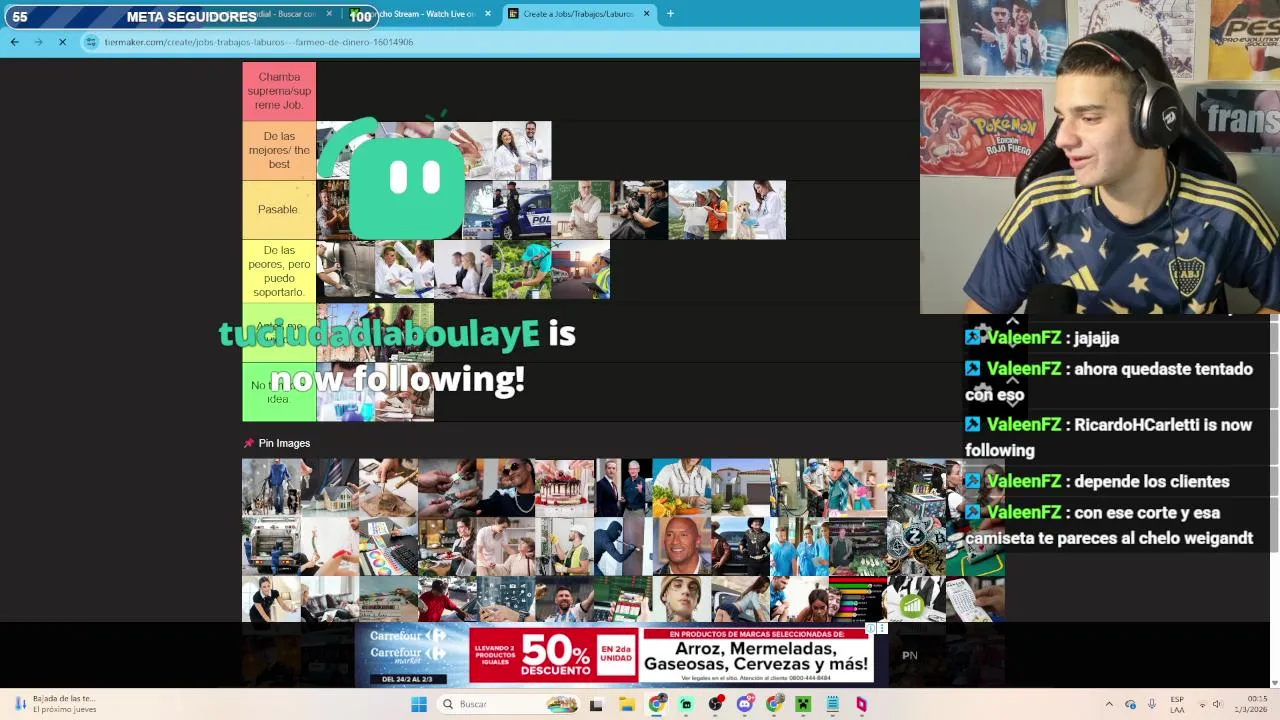1280x720 pixels.
Task: Pick the dog walker image from pool
Action: point(271,488)
